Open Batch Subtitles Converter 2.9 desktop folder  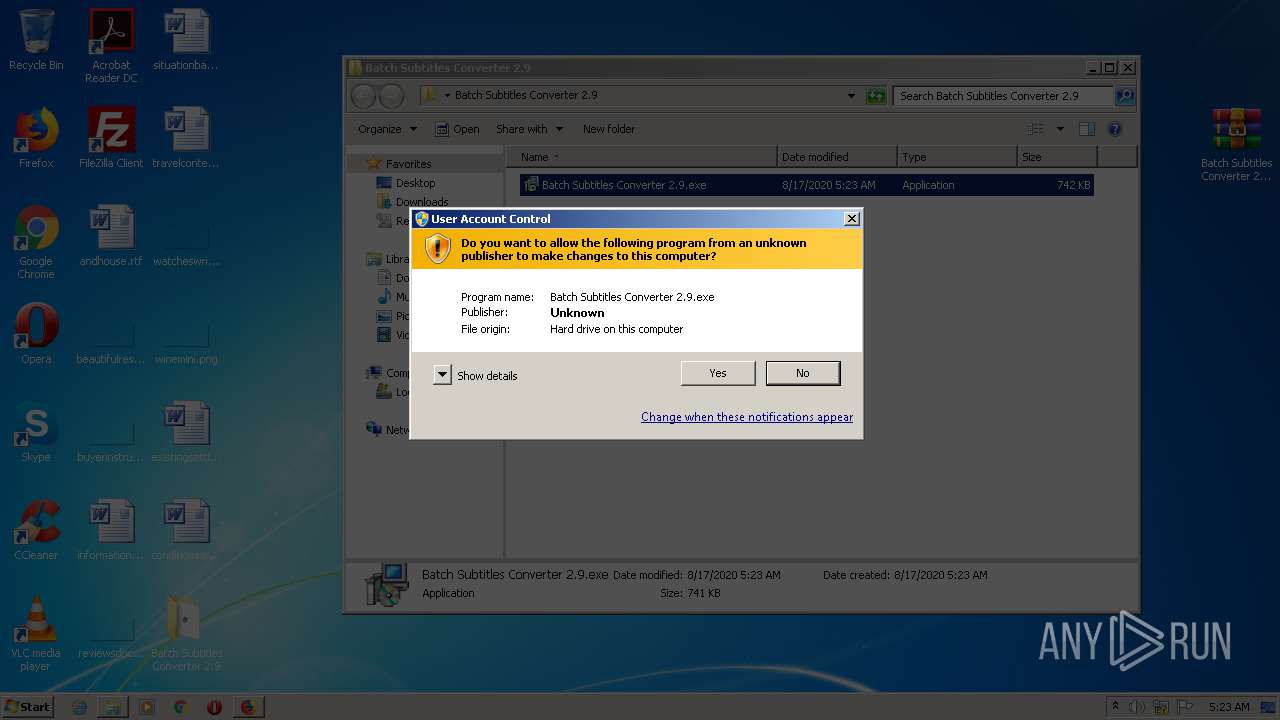[x=186, y=634]
